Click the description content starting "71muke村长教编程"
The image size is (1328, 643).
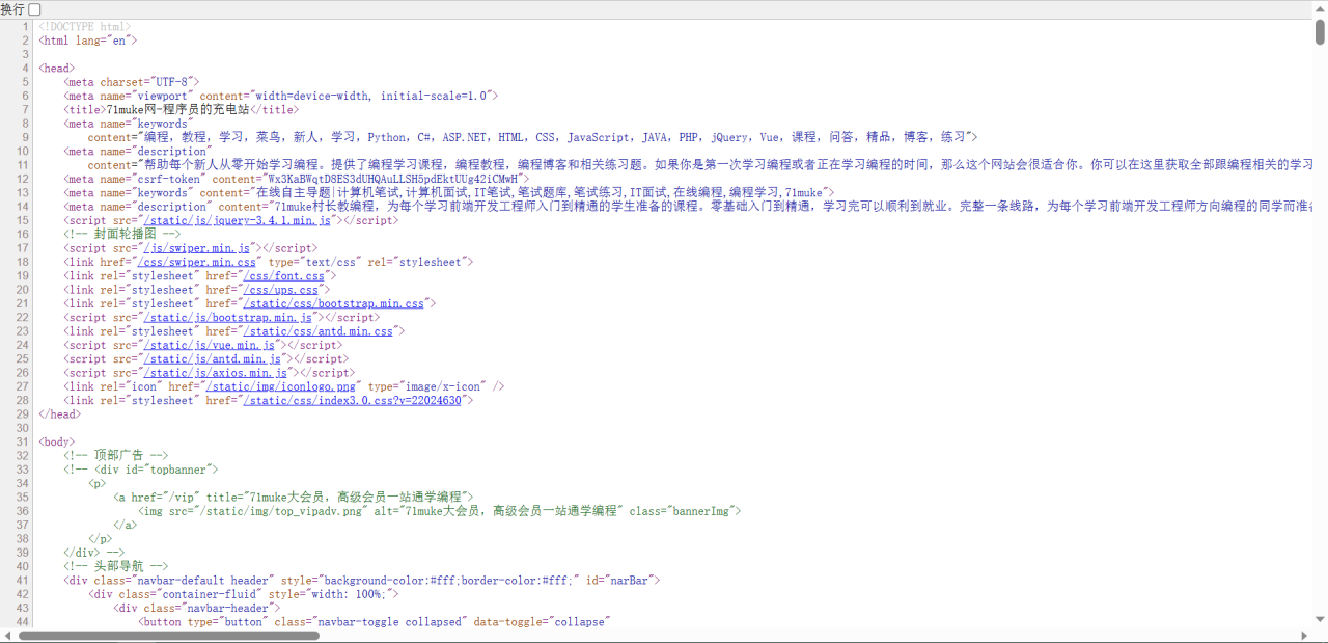coord(793,207)
